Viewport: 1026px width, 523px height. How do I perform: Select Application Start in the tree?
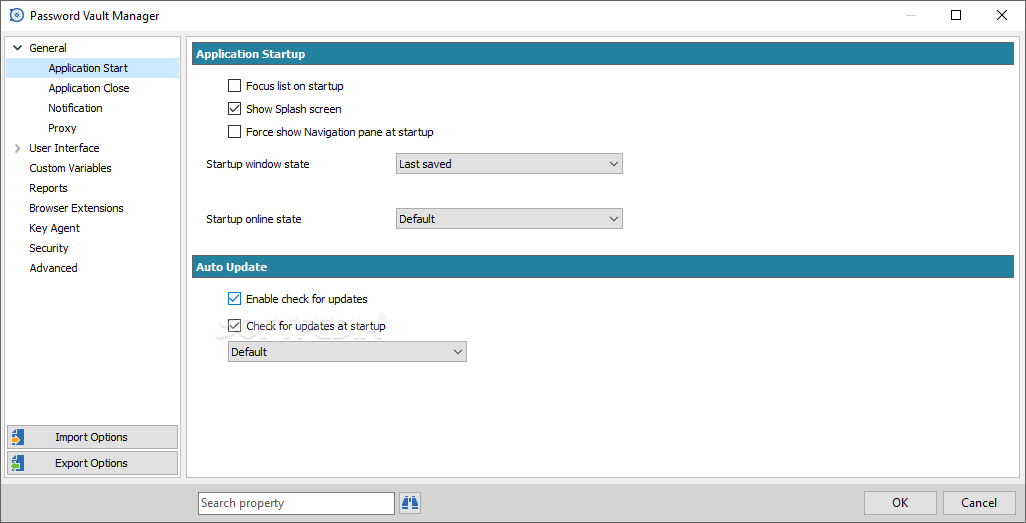(x=88, y=68)
